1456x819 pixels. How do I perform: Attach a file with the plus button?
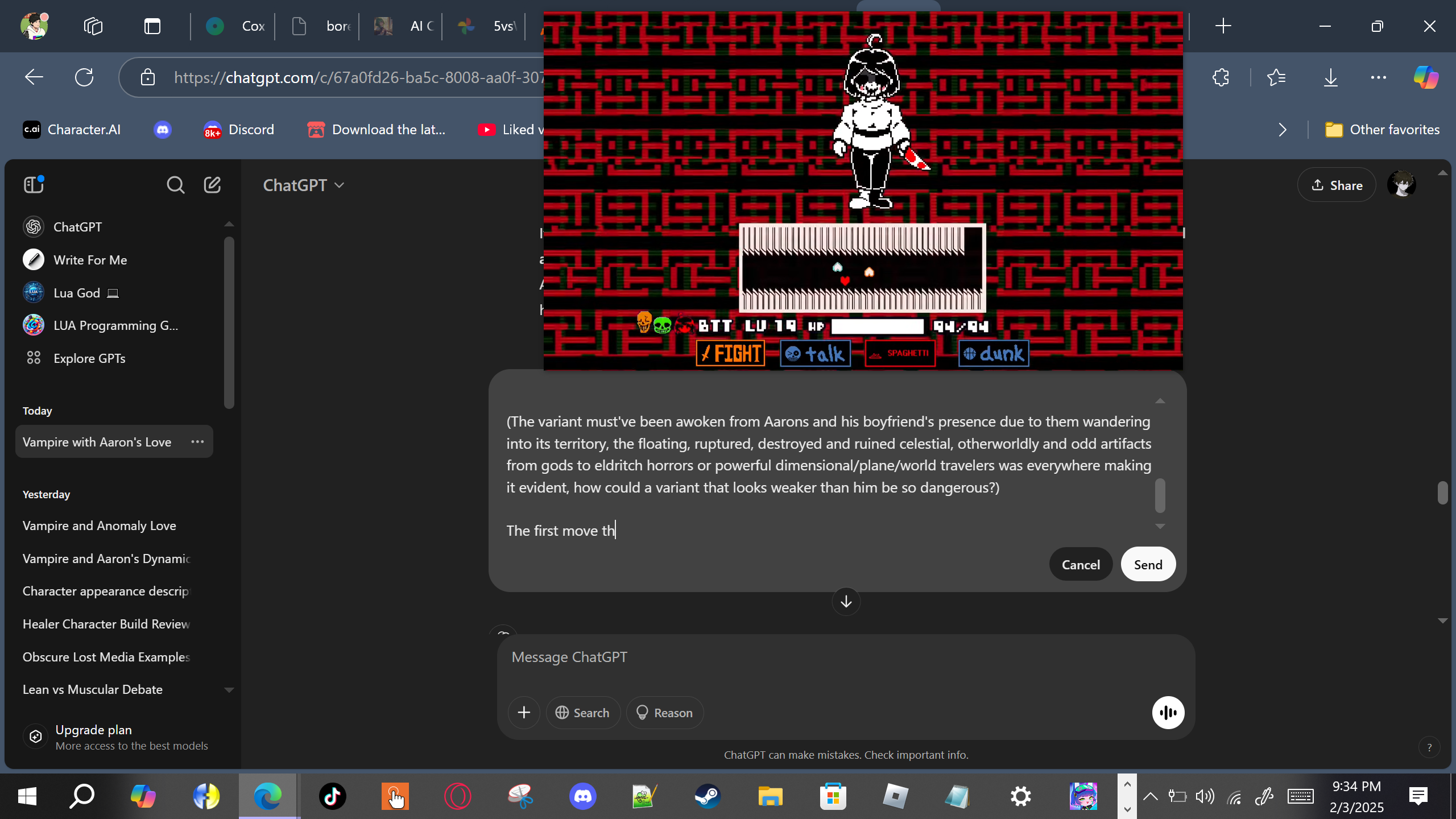click(x=524, y=713)
